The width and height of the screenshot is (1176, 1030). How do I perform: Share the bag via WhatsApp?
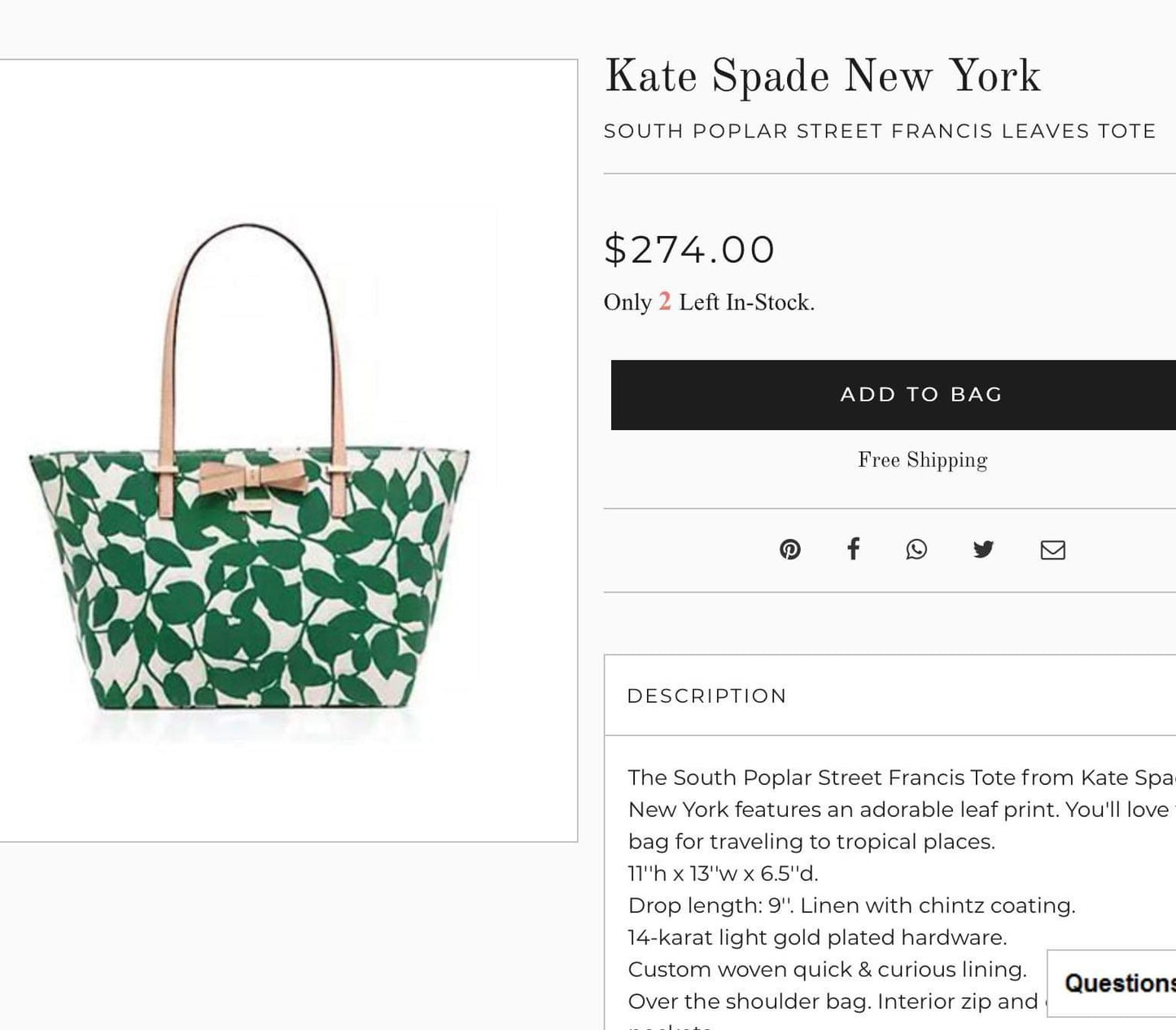pyautogui.click(x=916, y=550)
